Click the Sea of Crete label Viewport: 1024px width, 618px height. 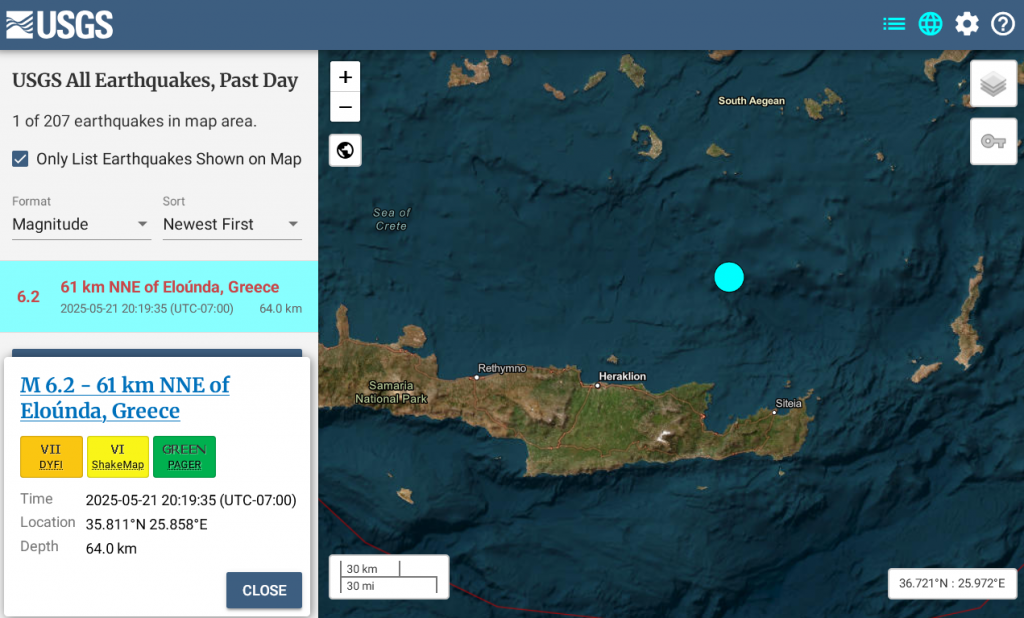pos(391,219)
